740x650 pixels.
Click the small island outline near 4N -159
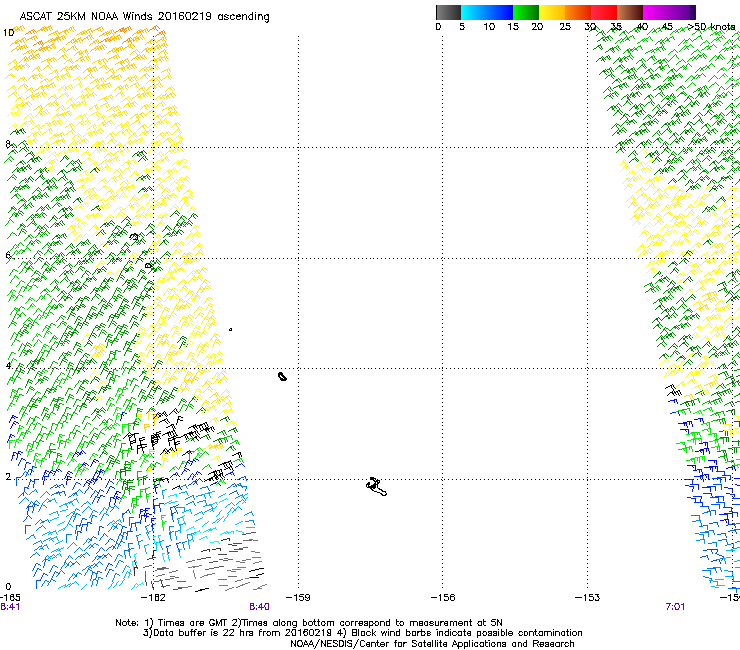pos(282,376)
